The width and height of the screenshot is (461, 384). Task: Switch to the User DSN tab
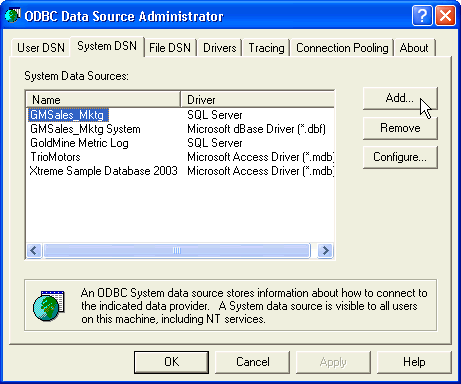point(41,48)
